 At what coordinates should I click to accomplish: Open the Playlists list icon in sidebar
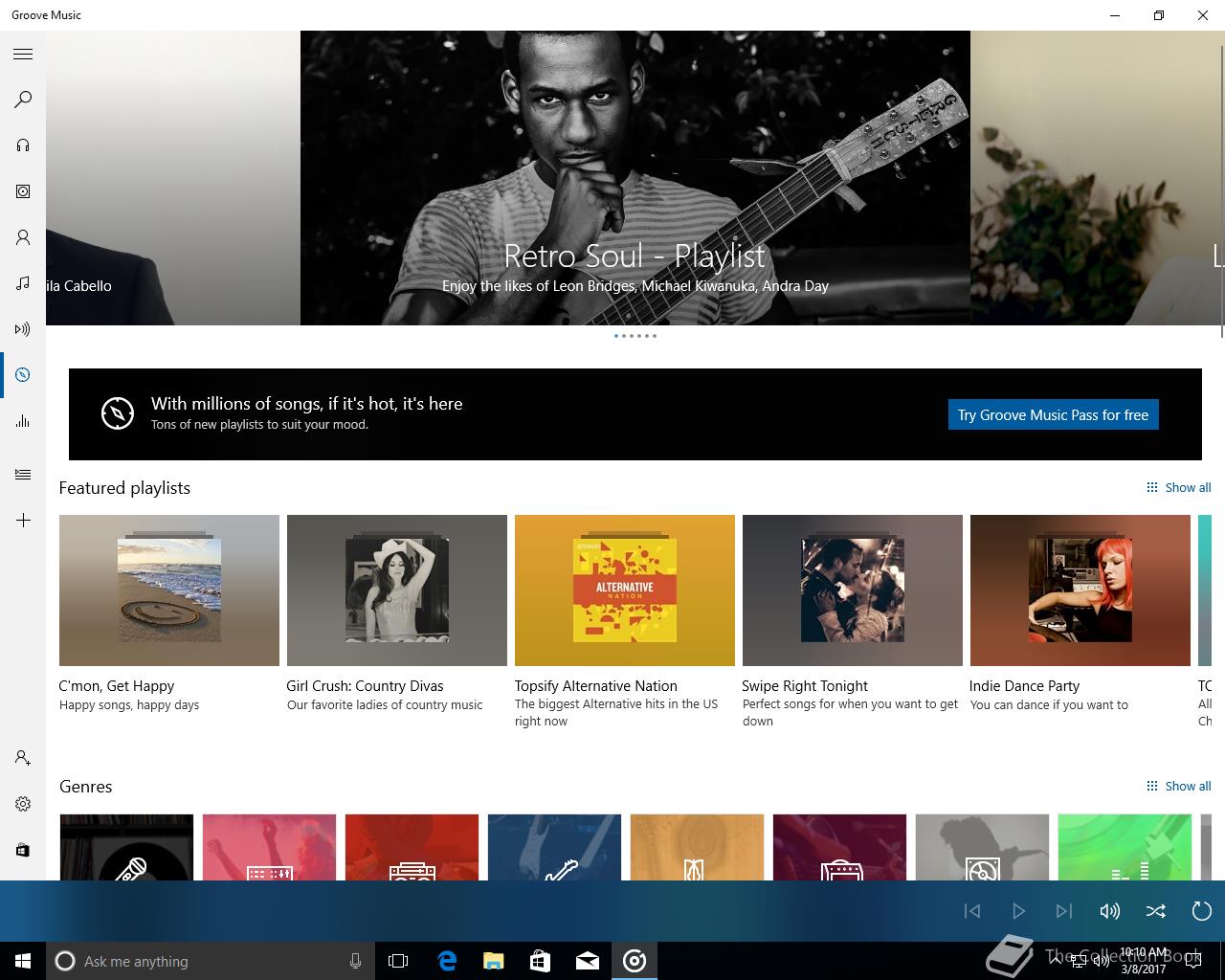click(23, 475)
